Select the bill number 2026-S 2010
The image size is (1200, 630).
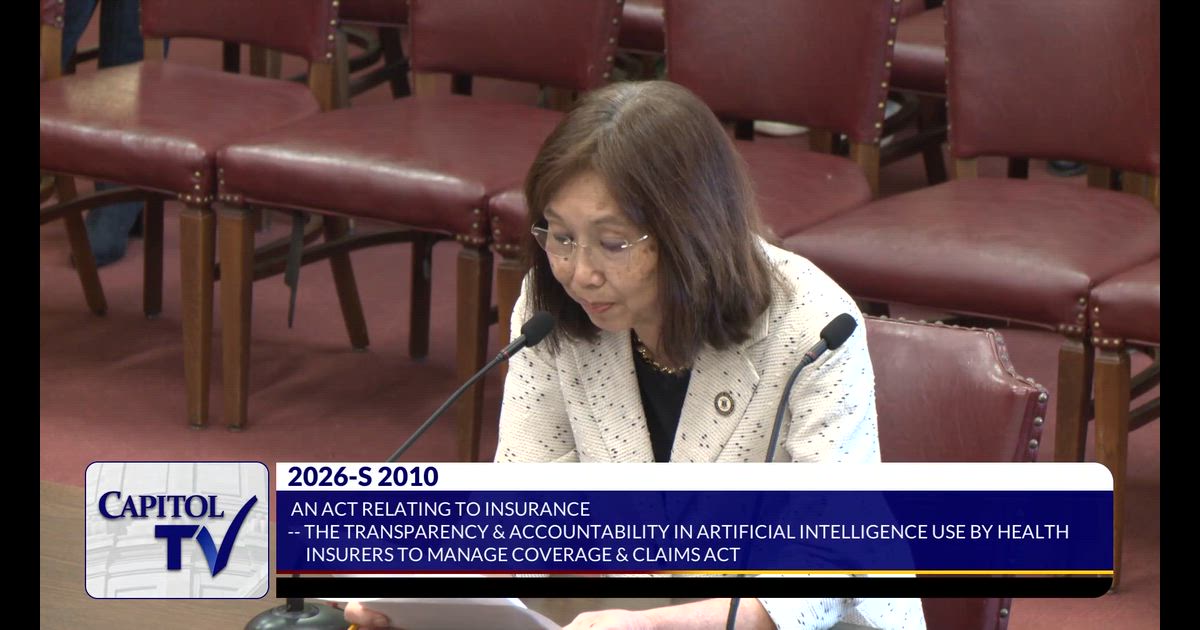[x=363, y=477]
